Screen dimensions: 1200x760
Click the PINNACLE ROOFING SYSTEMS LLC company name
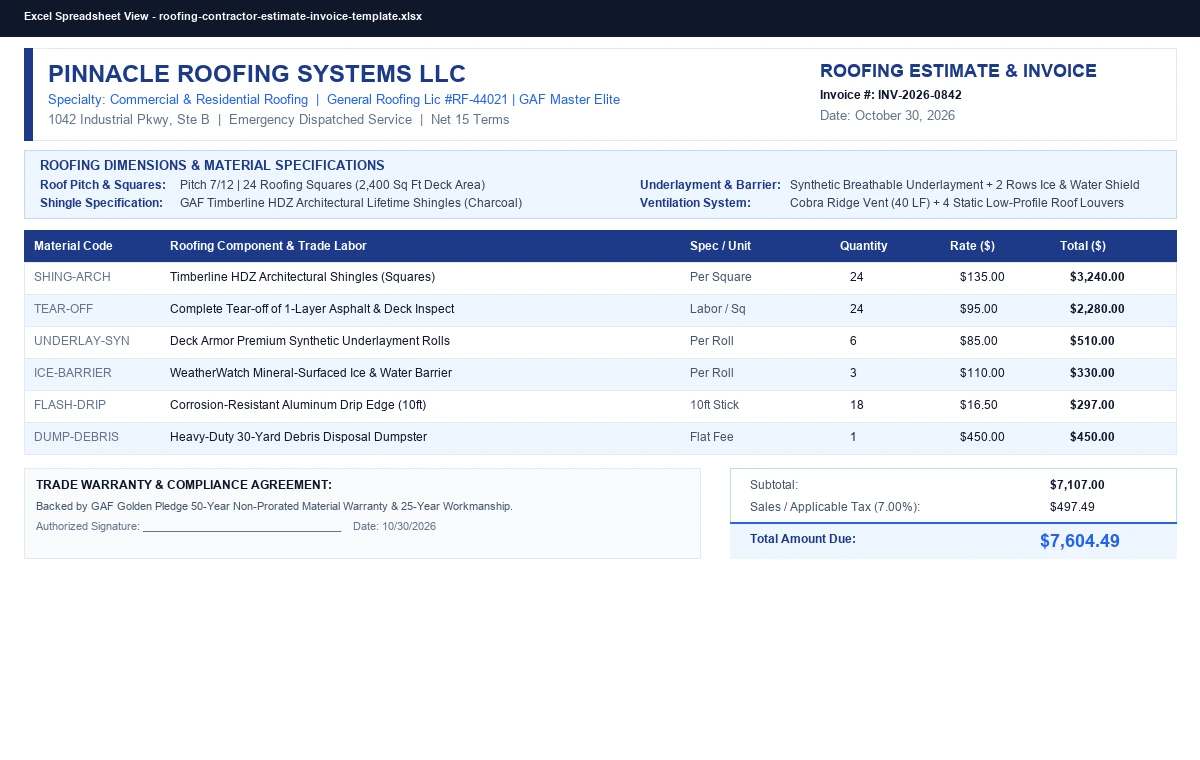[x=257, y=74]
